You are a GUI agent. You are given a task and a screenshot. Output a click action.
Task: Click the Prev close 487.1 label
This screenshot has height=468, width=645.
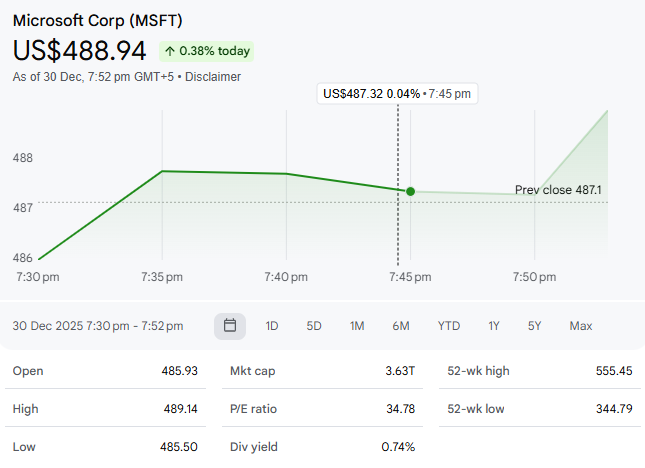tap(558, 190)
